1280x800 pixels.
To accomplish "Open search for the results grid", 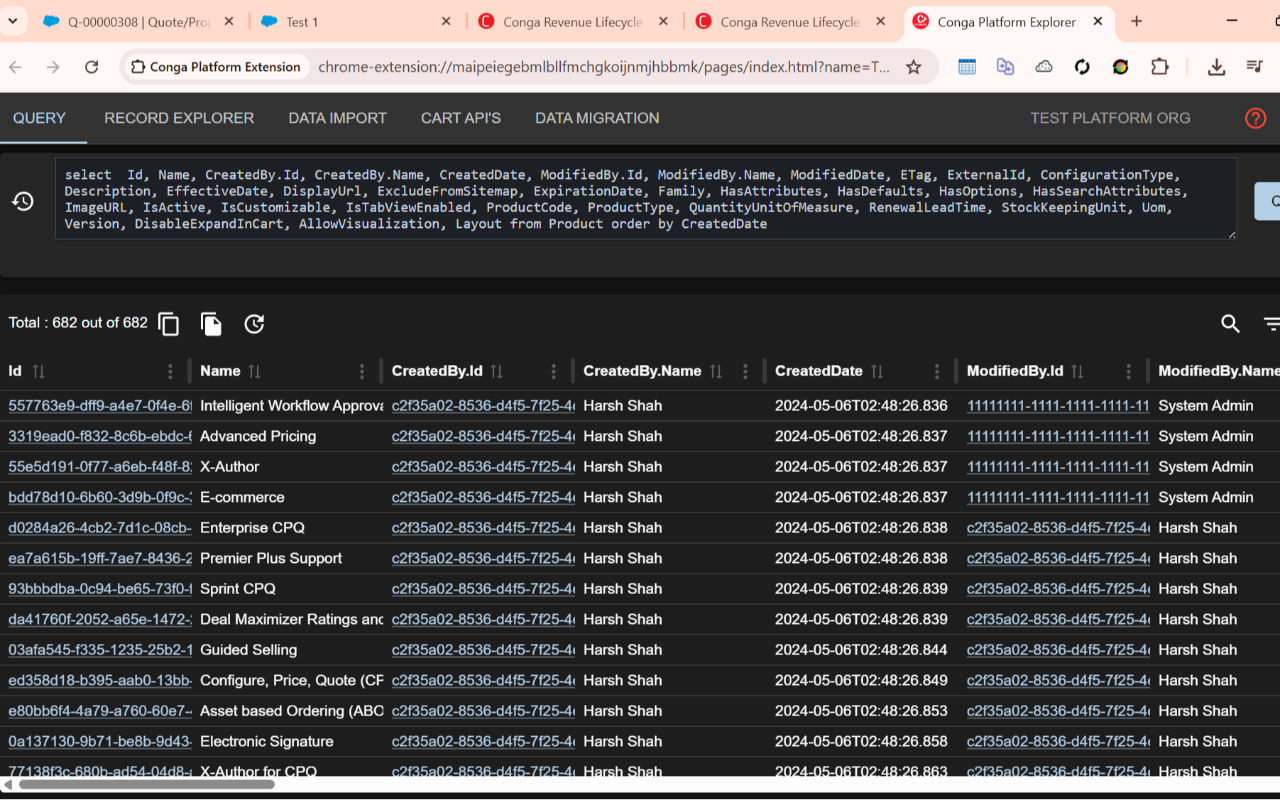I will (1230, 324).
